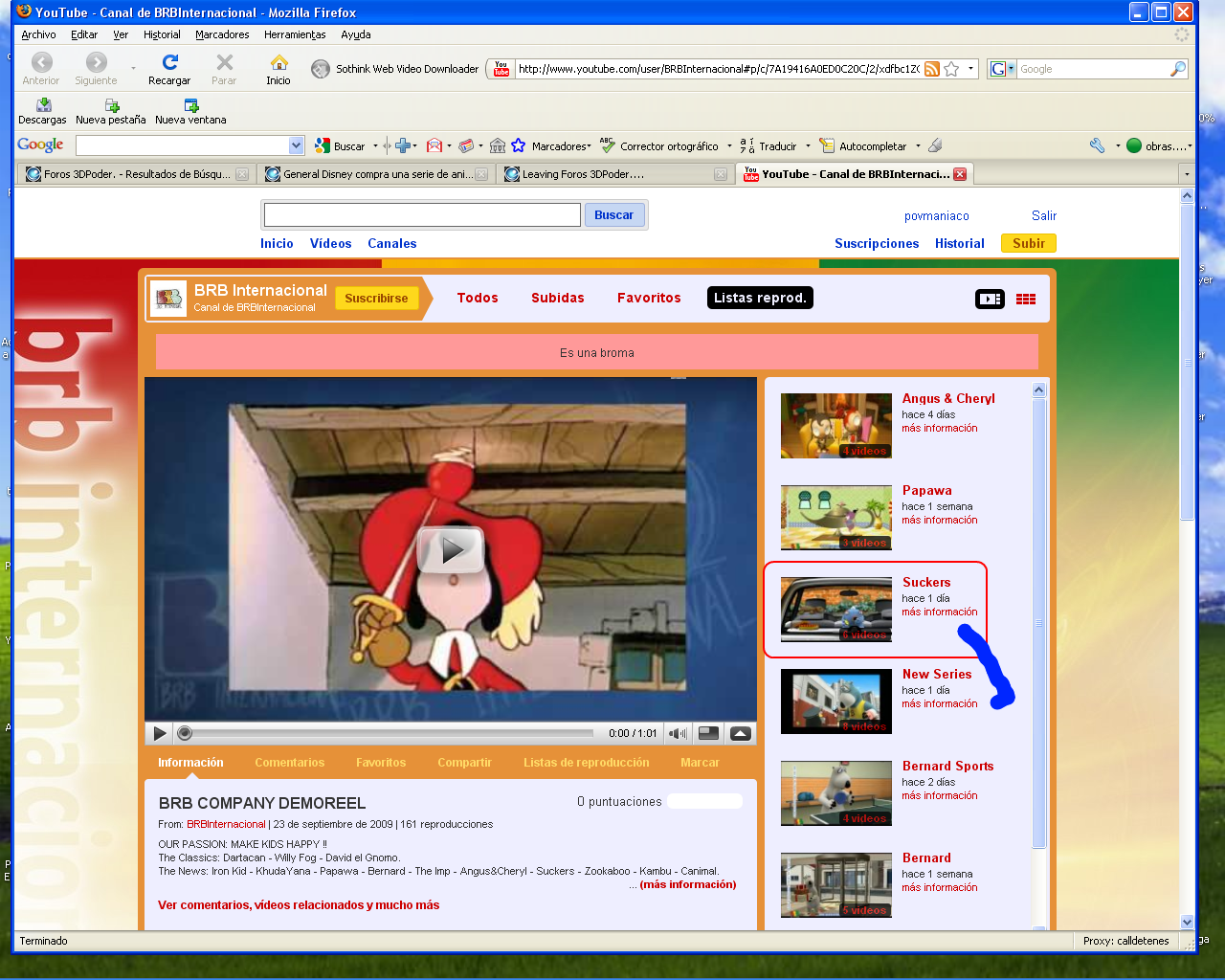Mute the video player volume
1225x980 pixels.
tap(678, 733)
